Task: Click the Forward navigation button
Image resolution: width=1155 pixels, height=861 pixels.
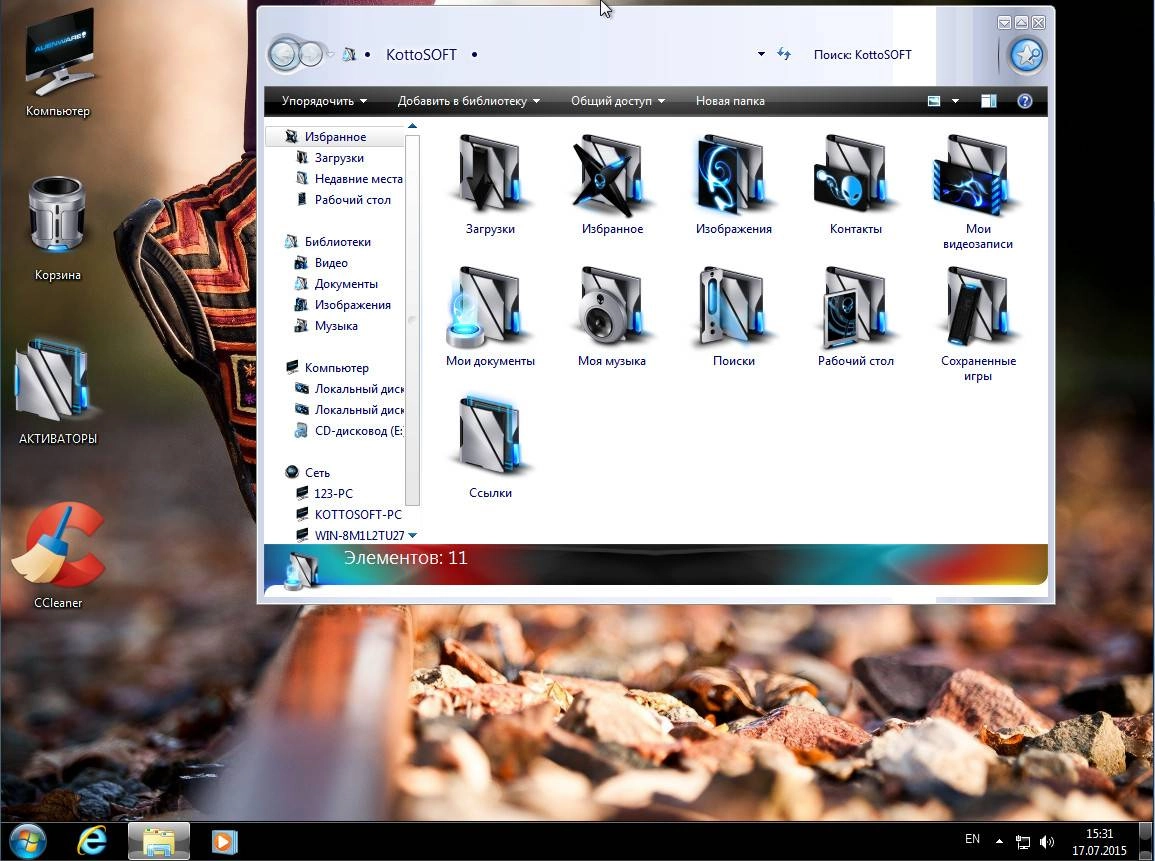Action: coord(312,54)
